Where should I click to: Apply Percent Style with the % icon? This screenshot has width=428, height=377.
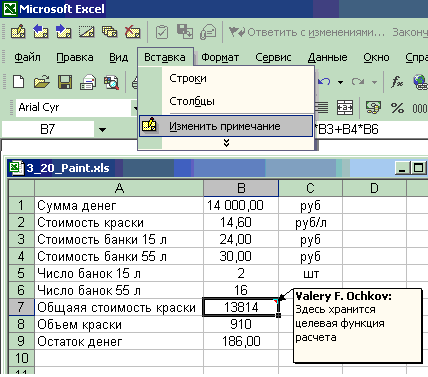[397, 108]
